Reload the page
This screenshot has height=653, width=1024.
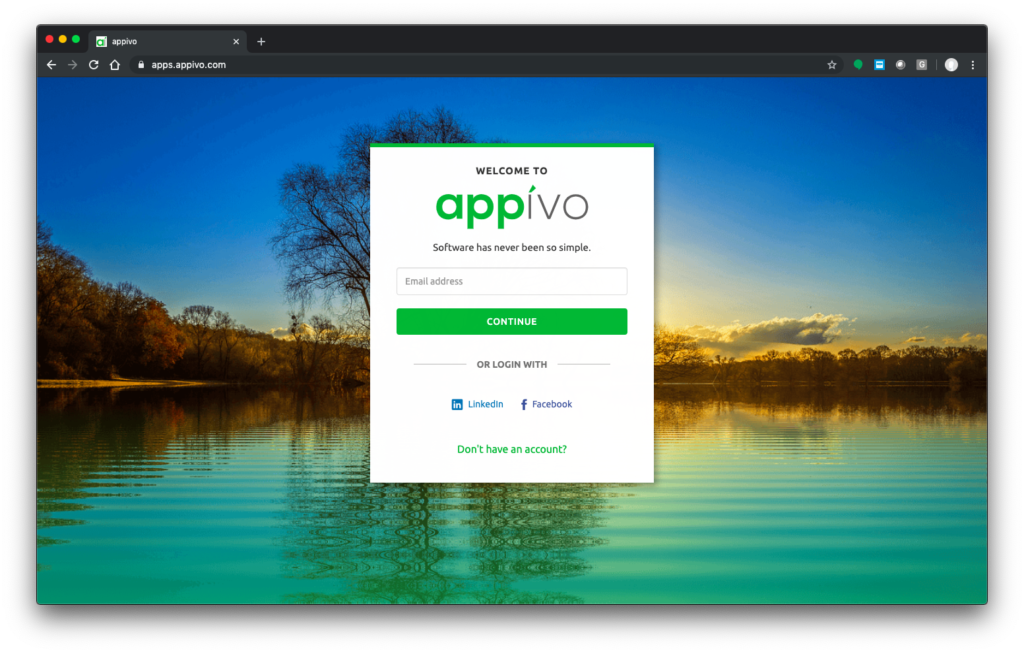click(93, 65)
